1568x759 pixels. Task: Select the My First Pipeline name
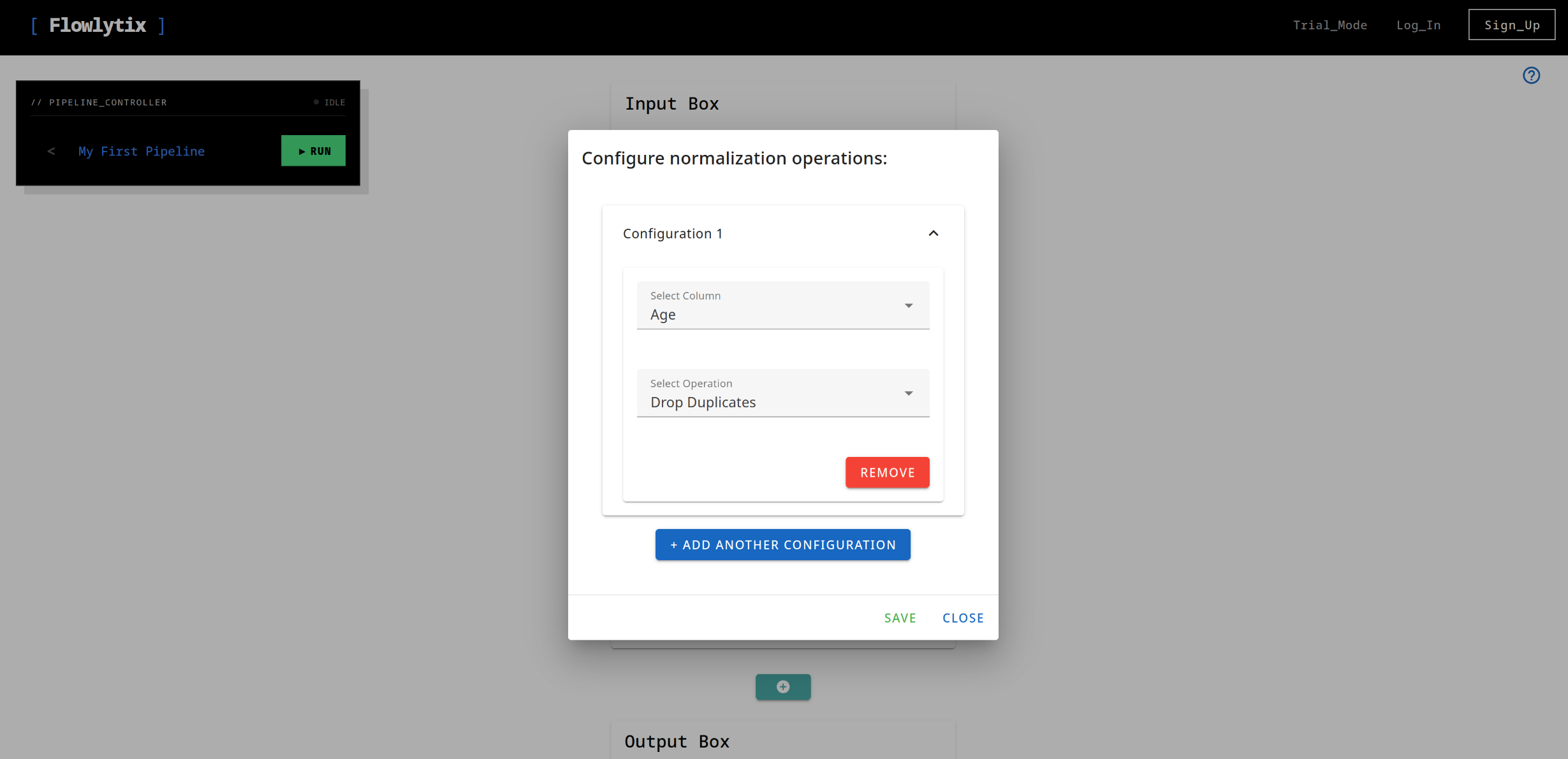tap(142, 151)
